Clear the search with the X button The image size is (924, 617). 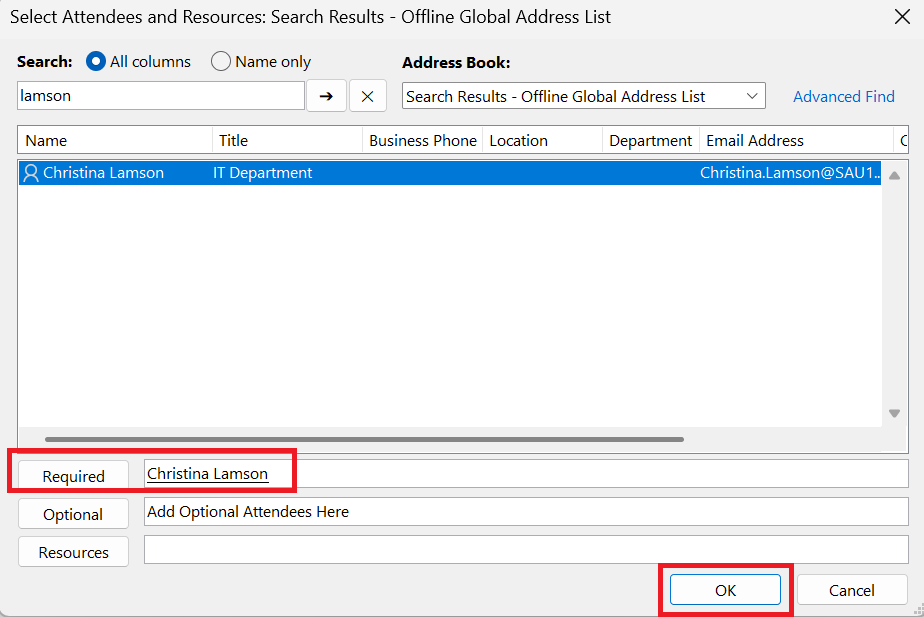tap(367, 96)
